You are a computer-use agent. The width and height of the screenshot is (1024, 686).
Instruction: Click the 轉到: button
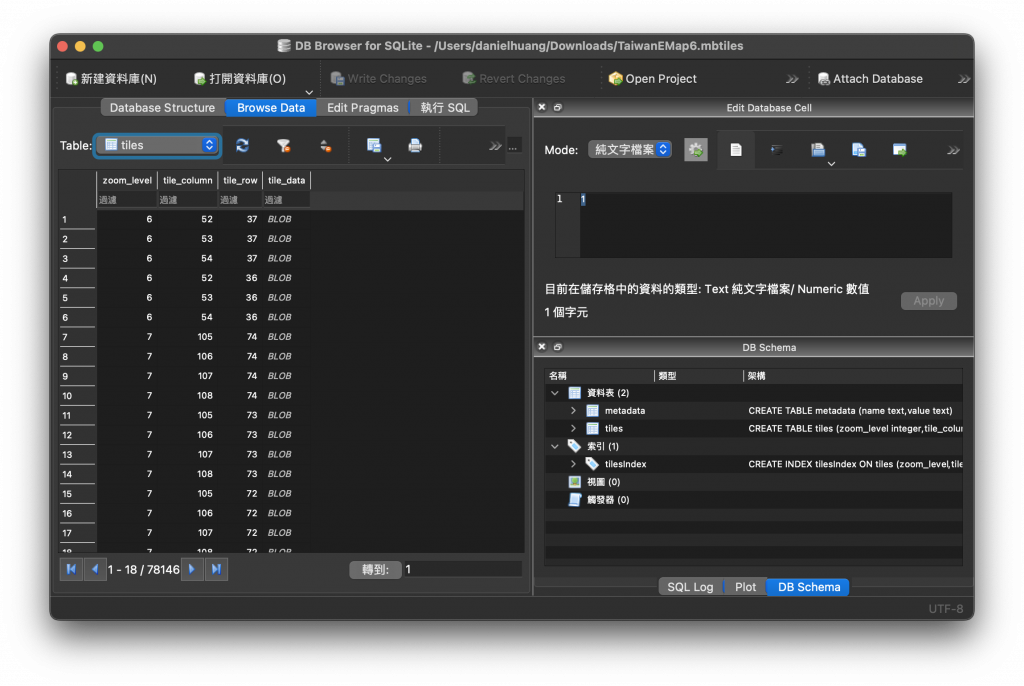[x=376, y=569]
